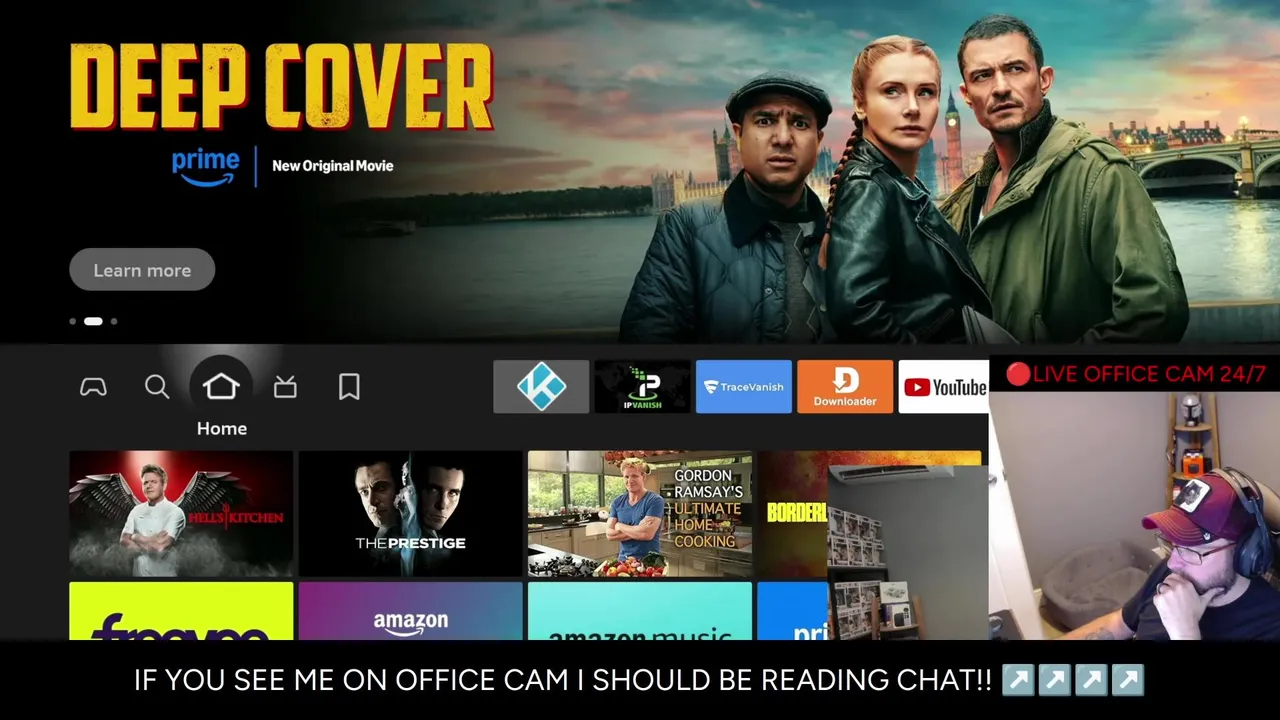
Task: Click the first carousel page dot
Action: tap(72, 321)
